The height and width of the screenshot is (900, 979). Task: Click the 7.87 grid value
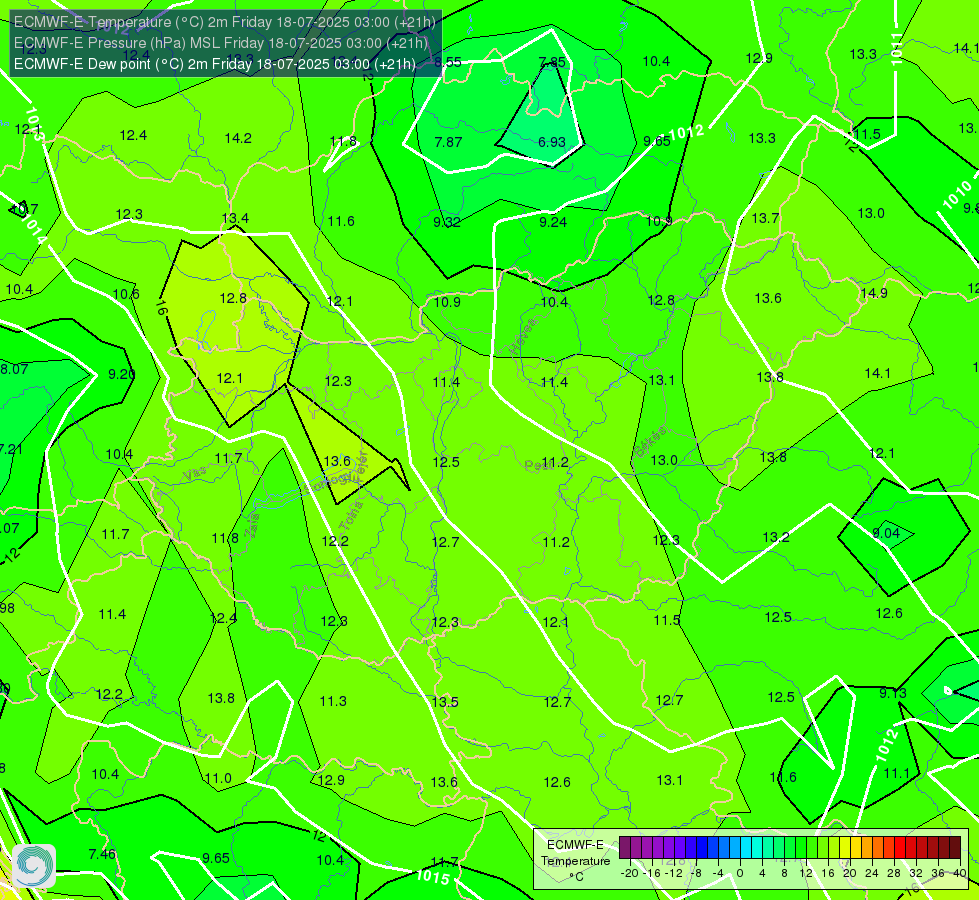(x=448, y=142)
